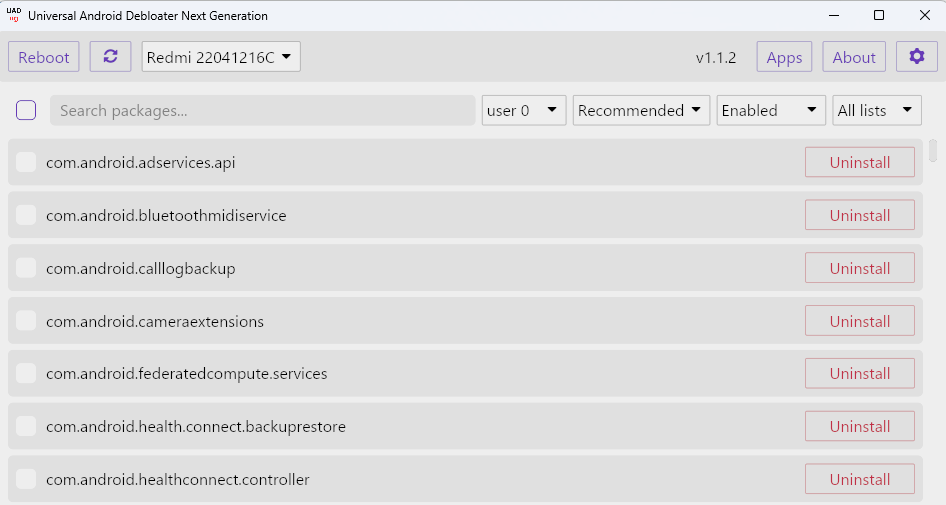Uninstall com.android.bluetoothmidiservice
946x505 pixels.
point(860,215)
